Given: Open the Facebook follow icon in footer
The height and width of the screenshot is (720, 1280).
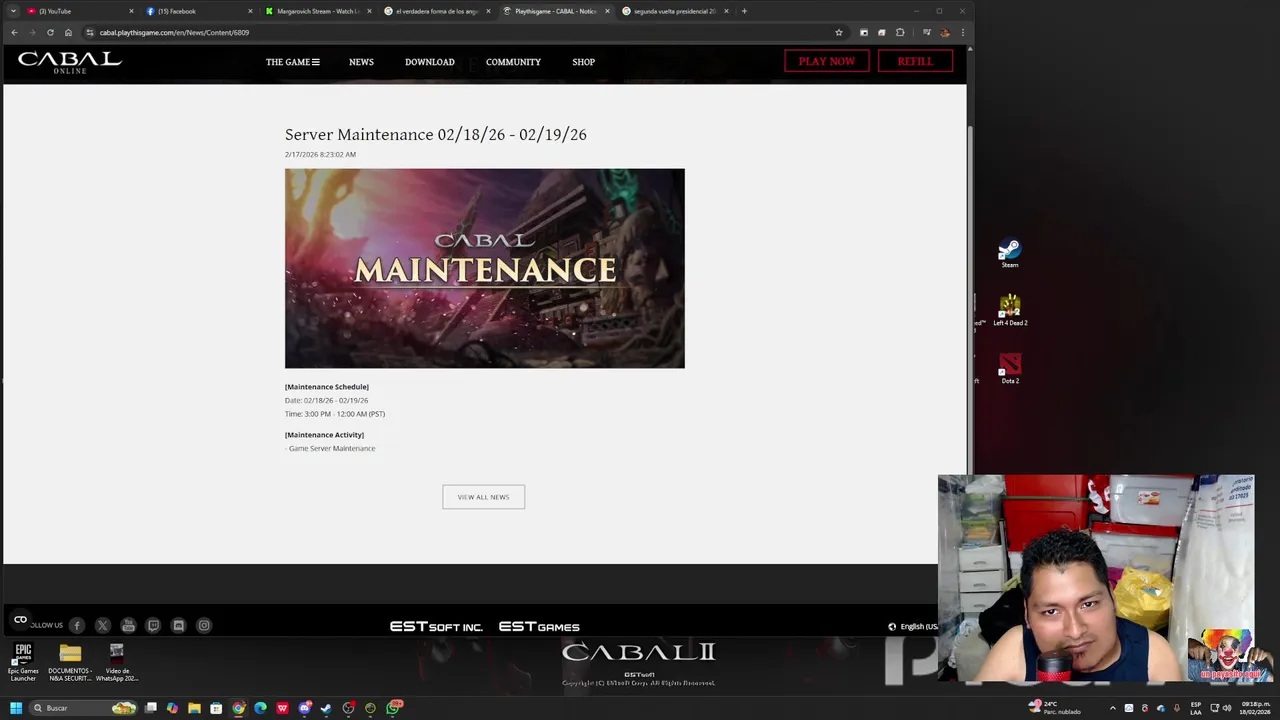Looking at the screenshot, I should tap(77, 625).
